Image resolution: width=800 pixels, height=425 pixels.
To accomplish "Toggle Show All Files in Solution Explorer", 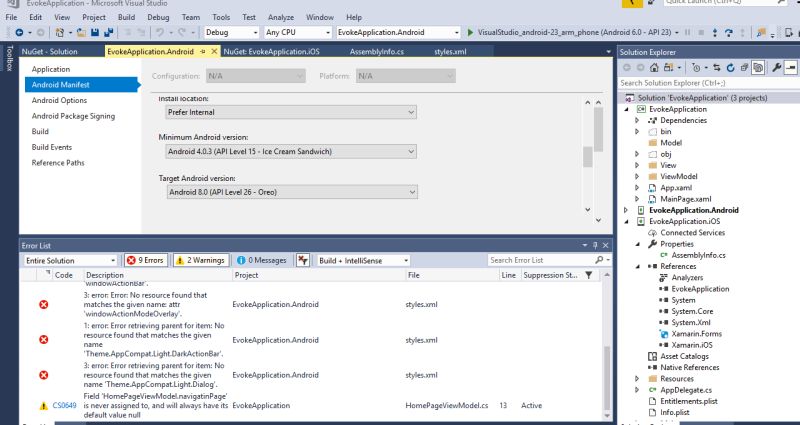I will click(x=758, y=67).
